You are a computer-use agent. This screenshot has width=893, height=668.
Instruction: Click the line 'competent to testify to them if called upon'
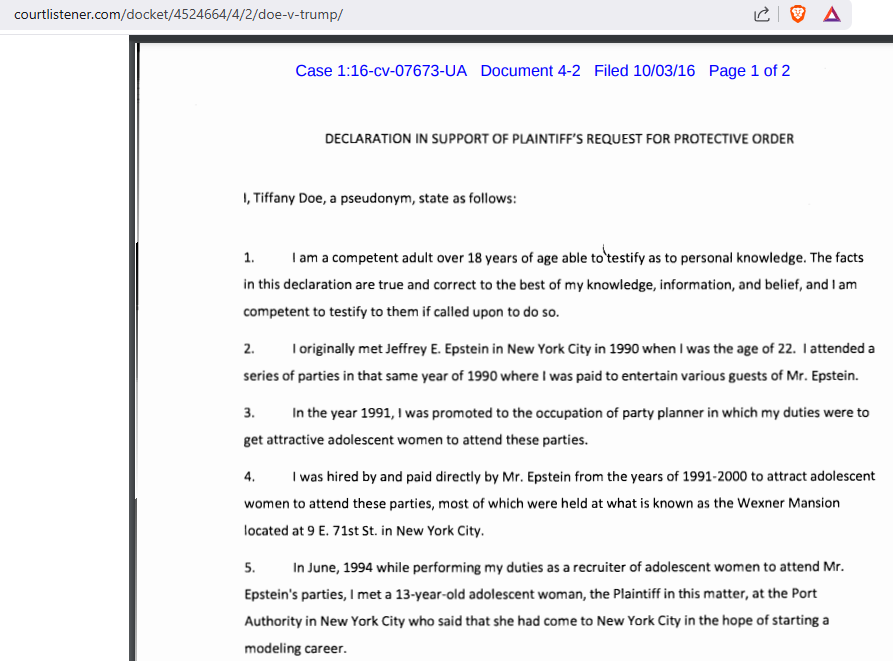402,312
